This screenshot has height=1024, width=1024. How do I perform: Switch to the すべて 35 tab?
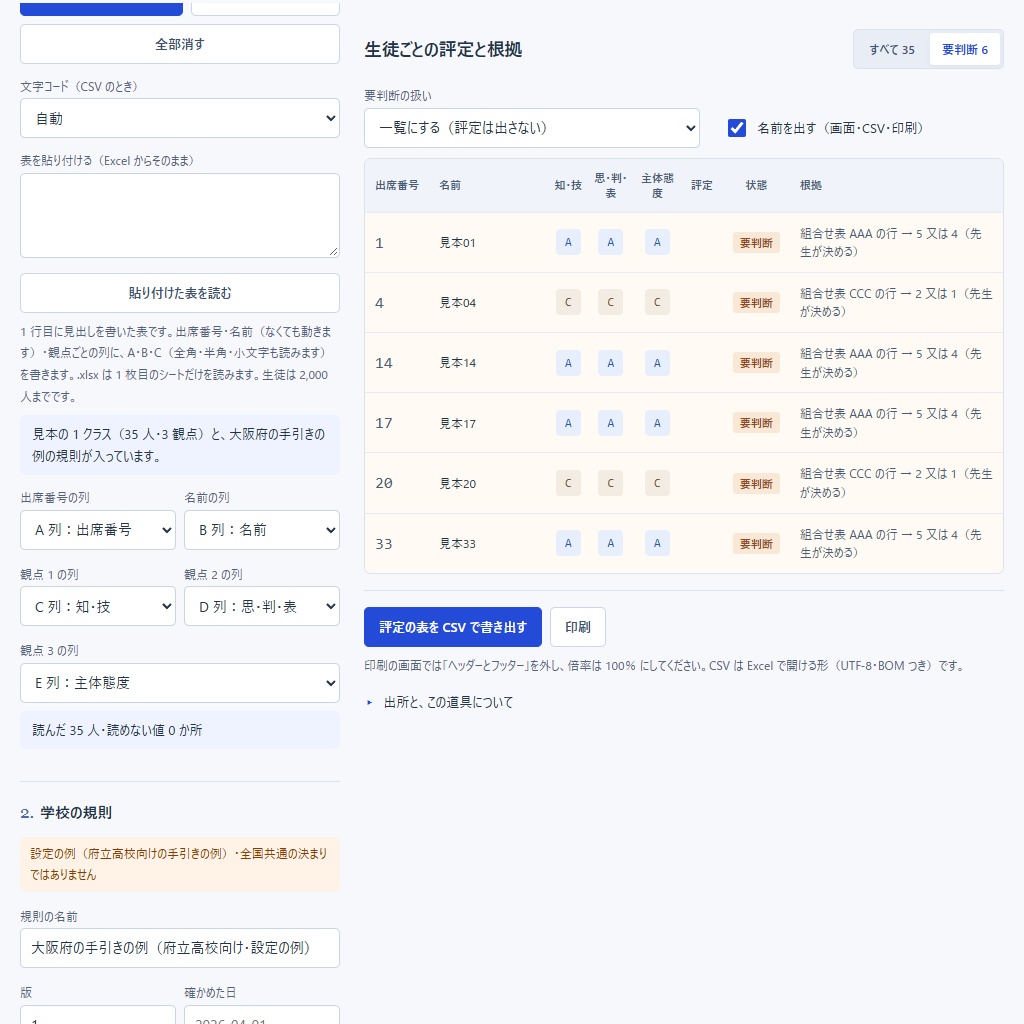coord(891,50)
